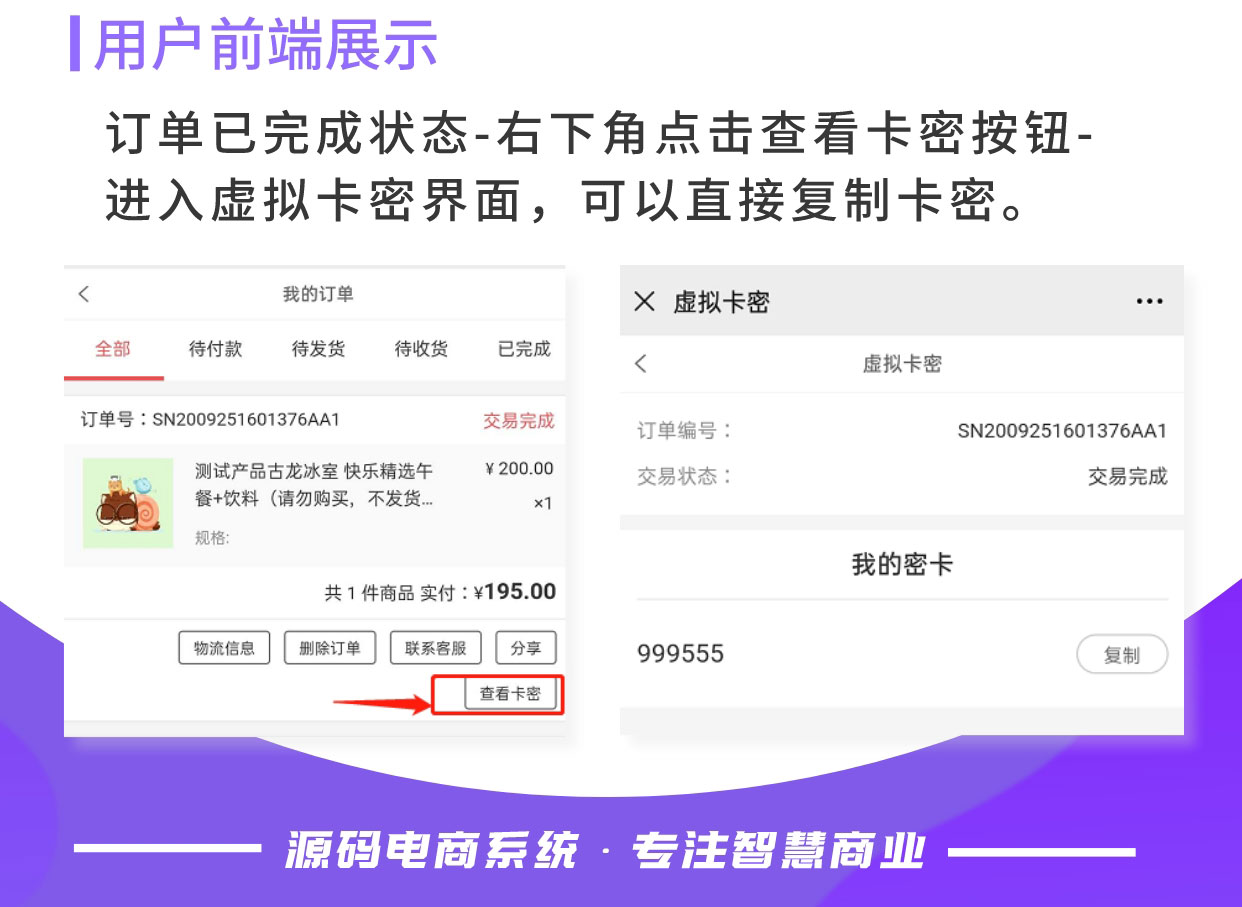The image size is (1242, 907).
Task: Open the 待收货 tab
Action: coord(419,349)
